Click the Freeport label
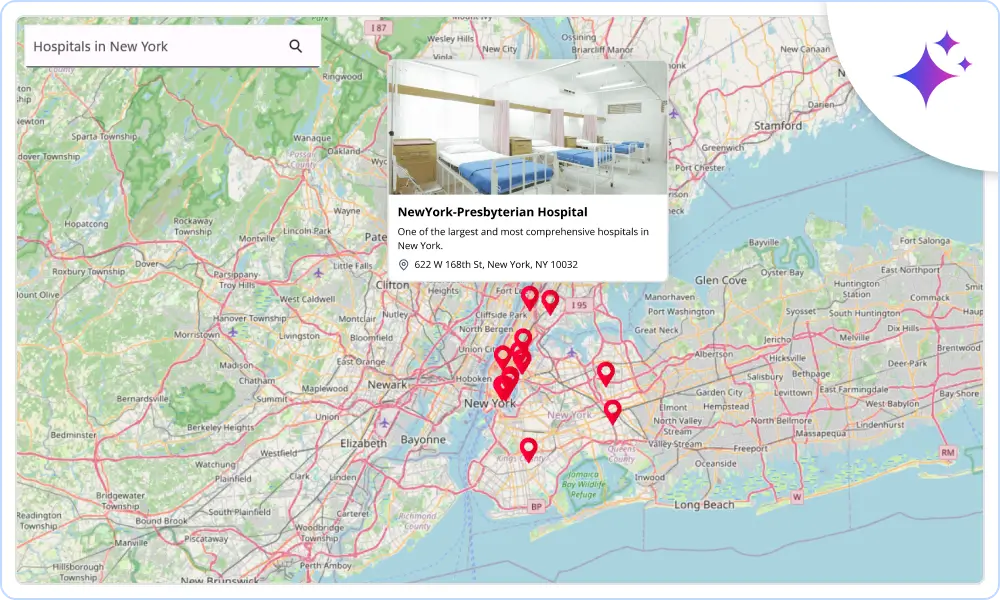 [750, 448]
